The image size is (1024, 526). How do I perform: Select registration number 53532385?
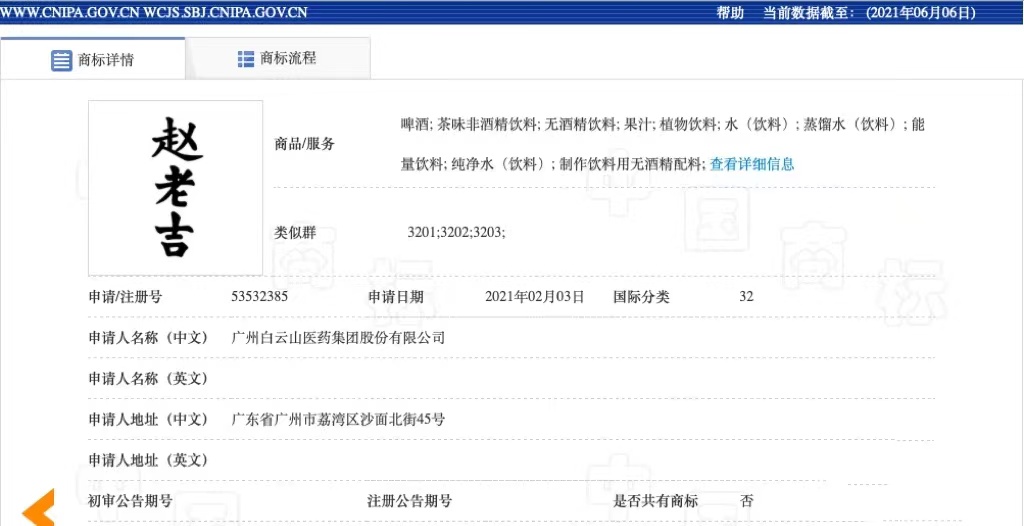(259, 297)
